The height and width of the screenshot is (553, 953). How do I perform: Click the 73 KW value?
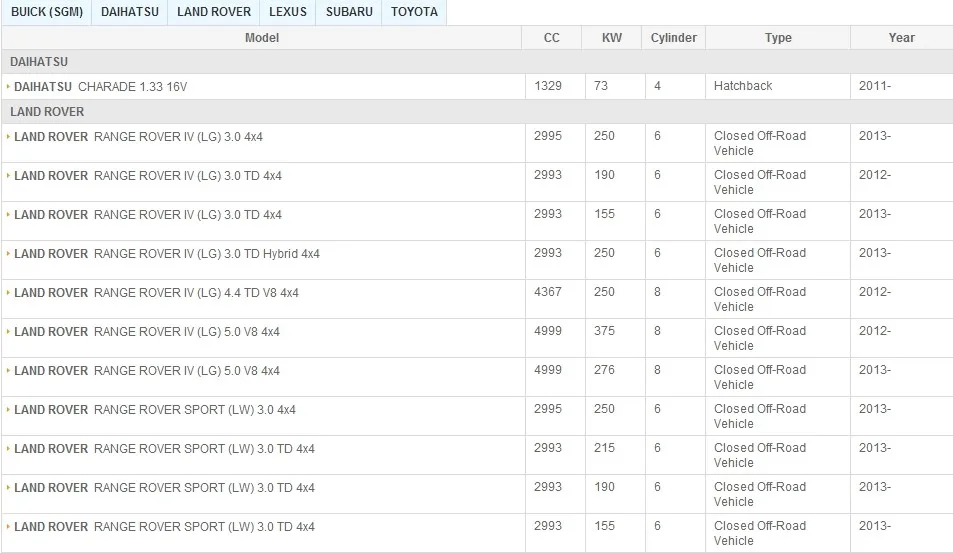tap(600, 86)
